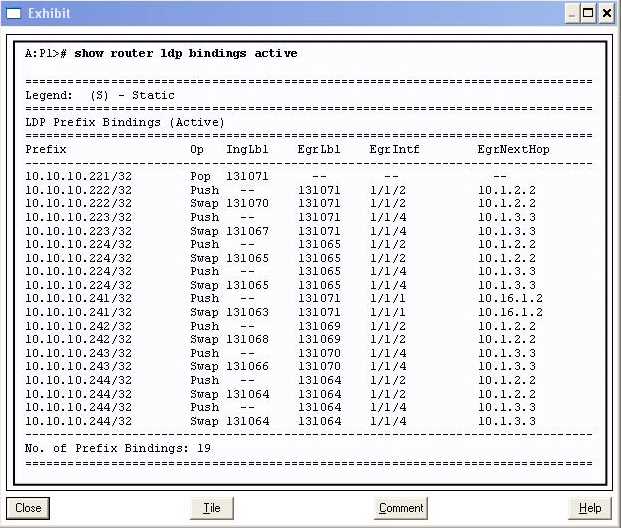Open the Comment dialog button
The width and height of the screenshot is (621, 528).
click(x=401, y=508)
